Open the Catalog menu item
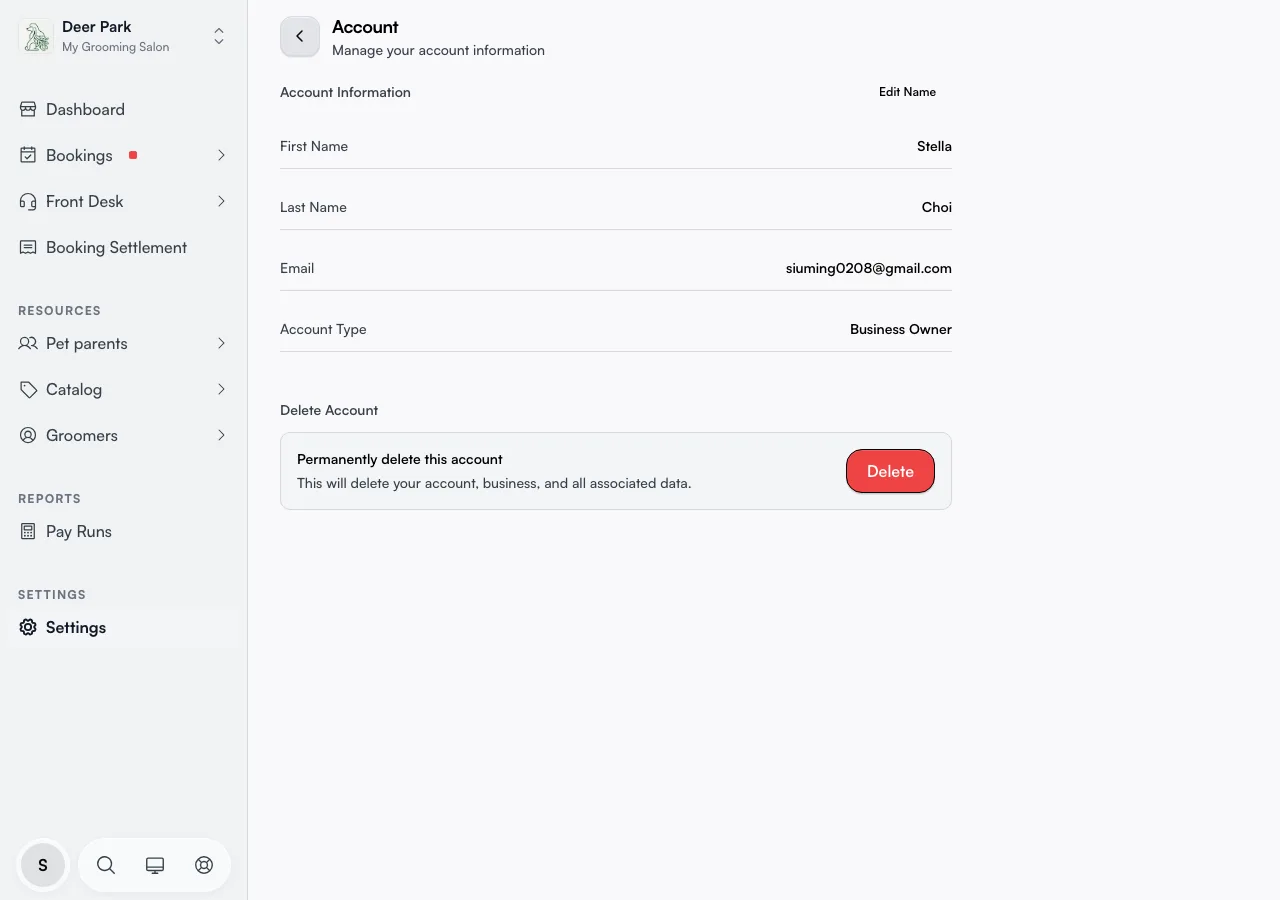 124,389
